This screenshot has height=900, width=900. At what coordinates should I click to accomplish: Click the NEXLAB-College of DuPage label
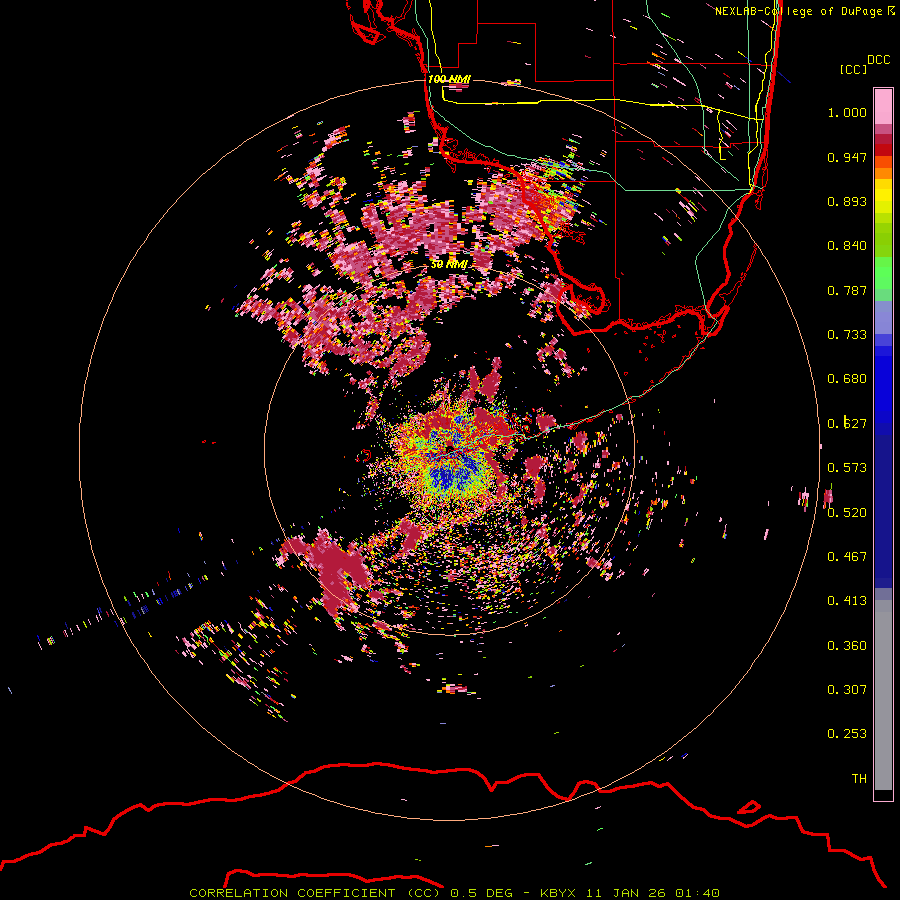[x=804, y=11]
